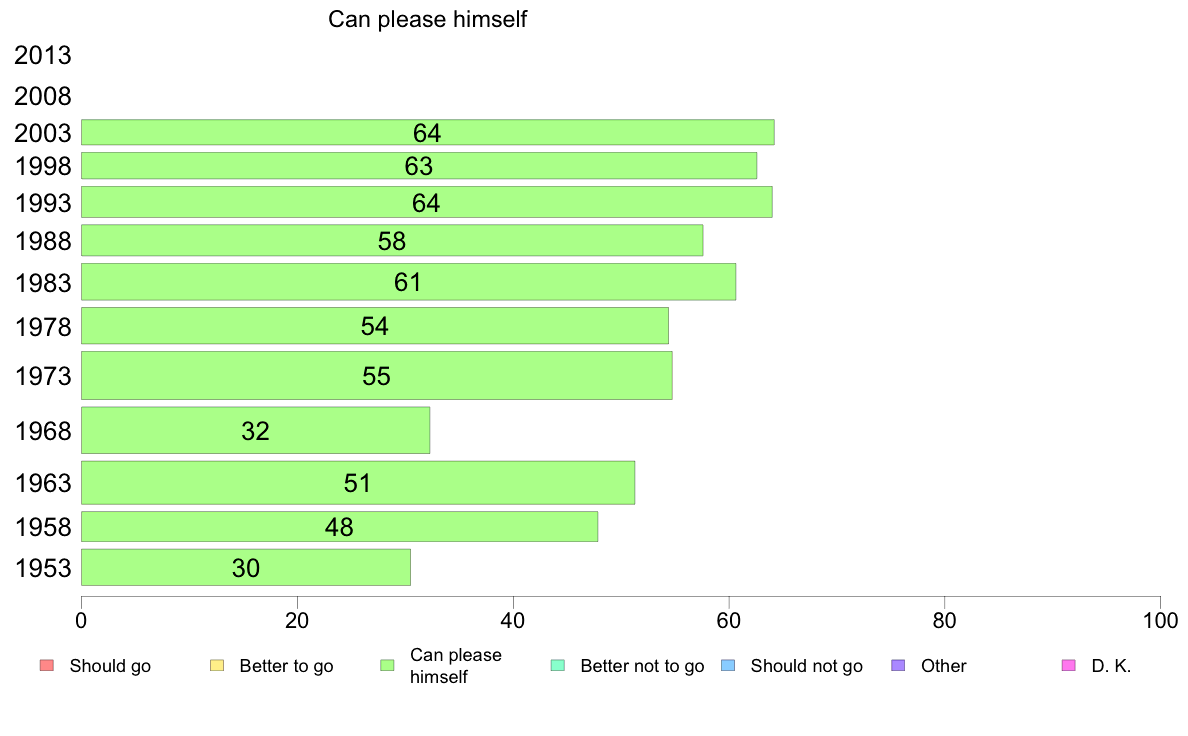1188x736 pixels.
Task: Click the 100 tick on the x-axis
Action: coord(1160,621)
